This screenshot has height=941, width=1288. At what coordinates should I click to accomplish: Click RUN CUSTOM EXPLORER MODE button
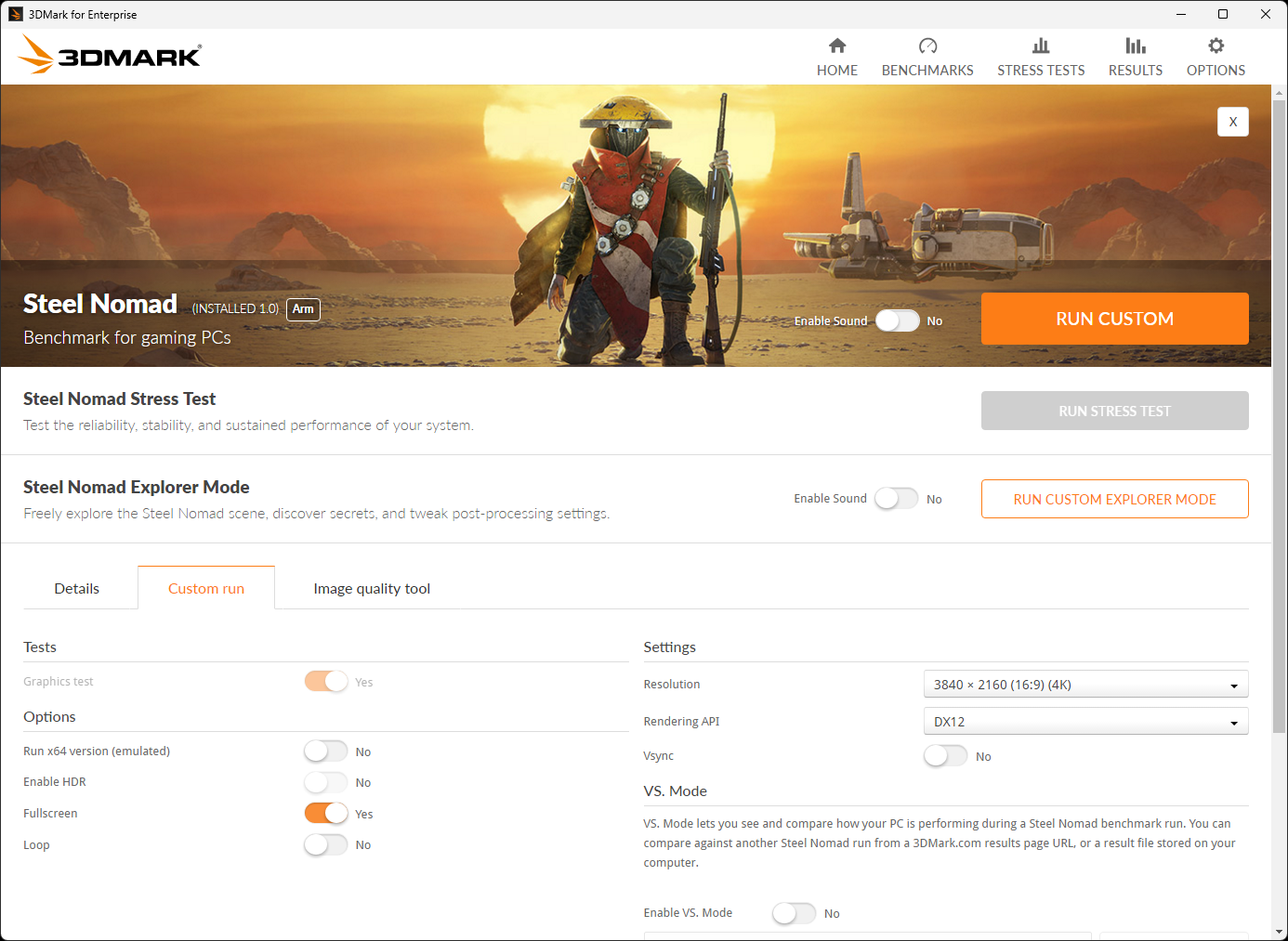click(x=1115, y=499)
